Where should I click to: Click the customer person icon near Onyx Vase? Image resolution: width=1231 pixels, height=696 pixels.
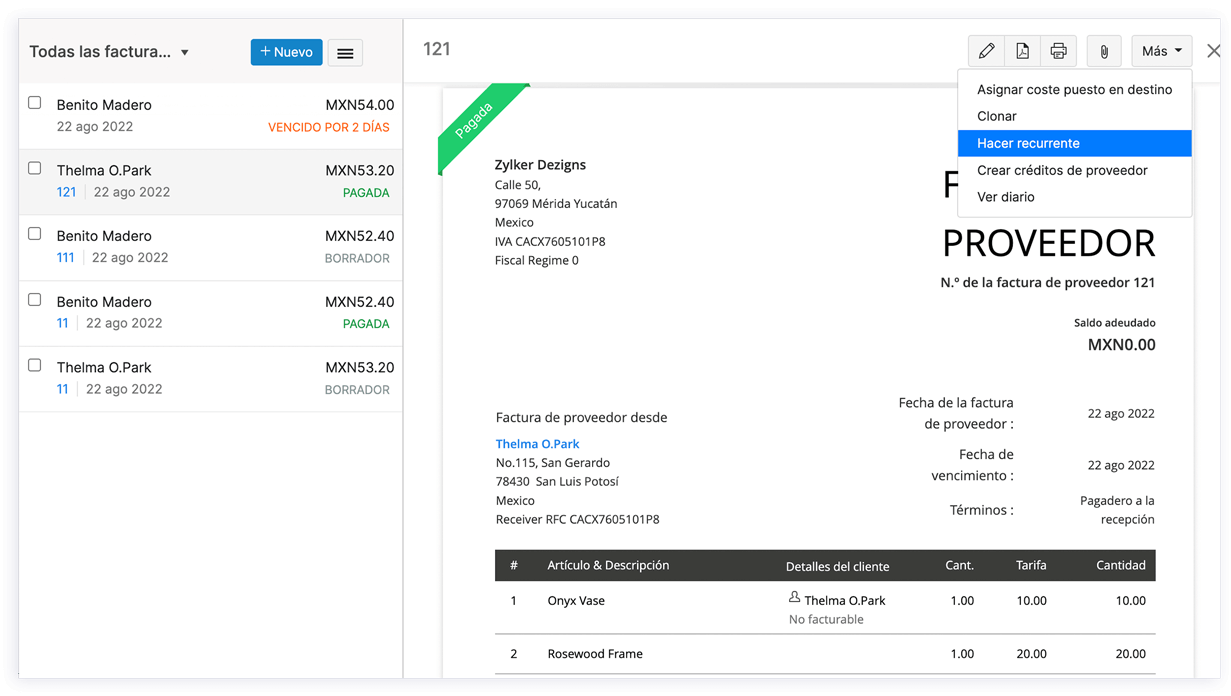(x=795, y=598)
